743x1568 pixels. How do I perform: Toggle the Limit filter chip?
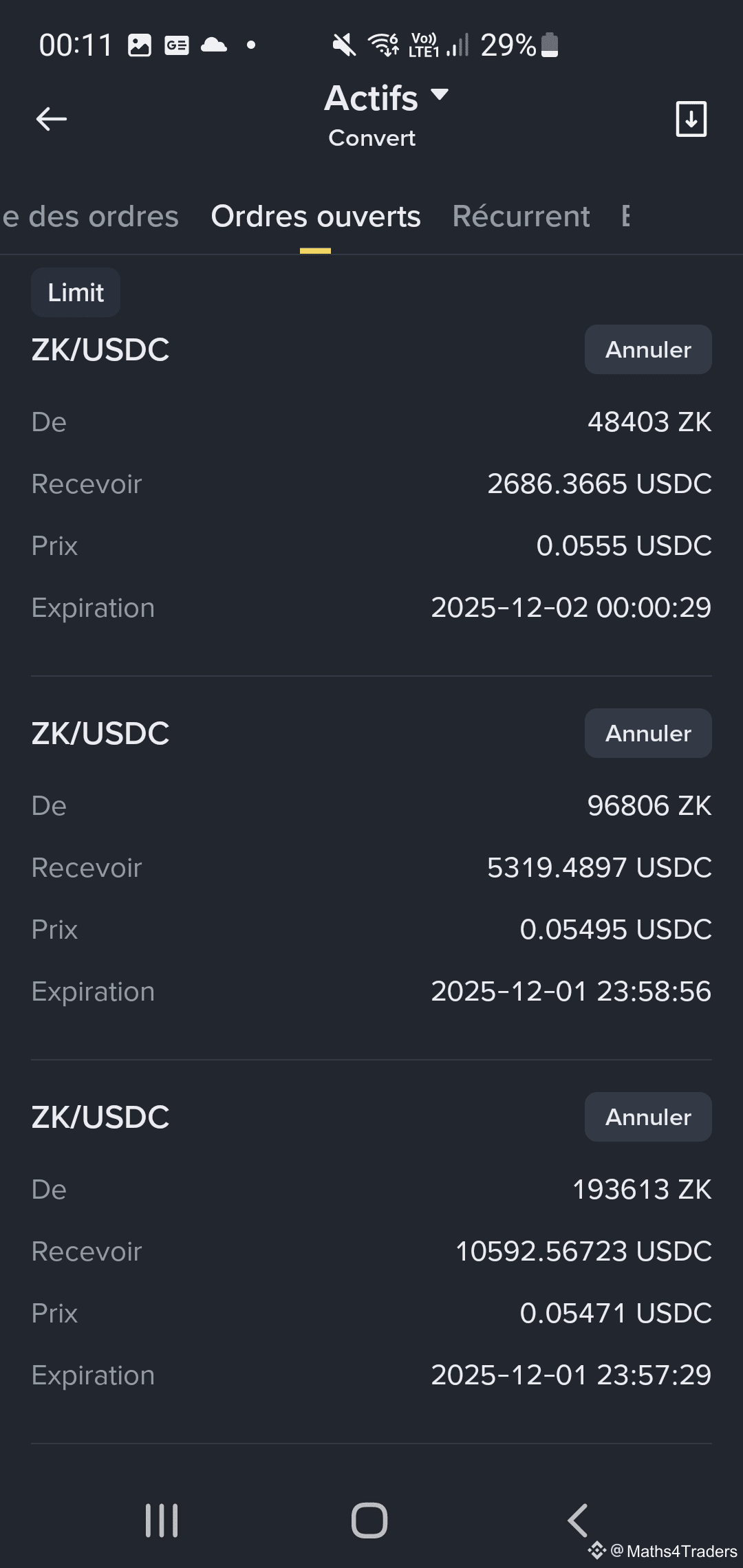click(76, 292)
